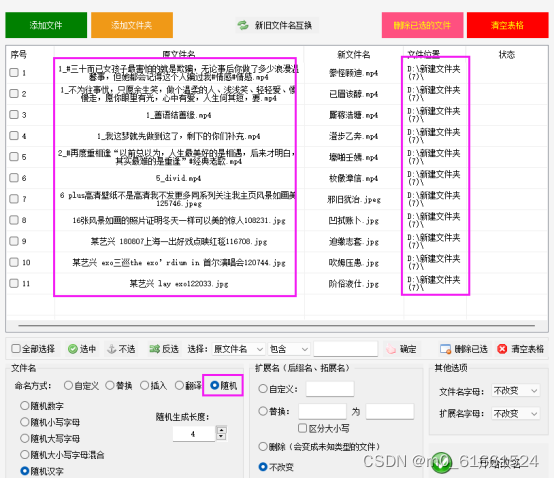Click the green start-rename ball icon
Screen dimensions: 554x479
click(x=441, y=462)
